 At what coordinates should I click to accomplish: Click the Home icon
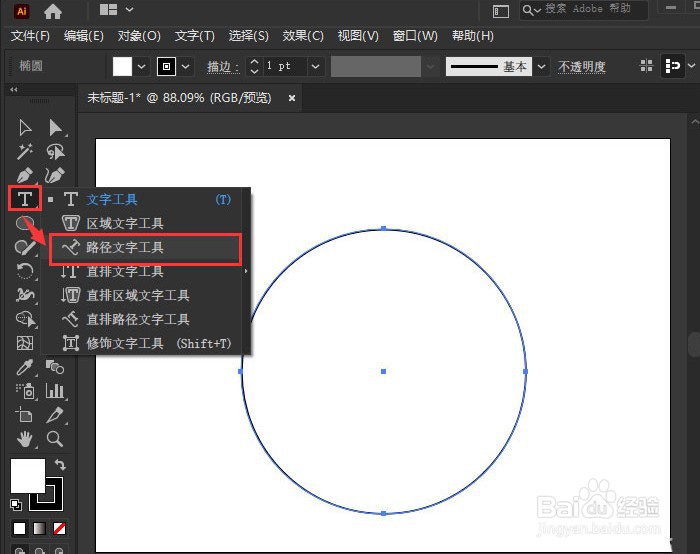(x=53, y=11)
